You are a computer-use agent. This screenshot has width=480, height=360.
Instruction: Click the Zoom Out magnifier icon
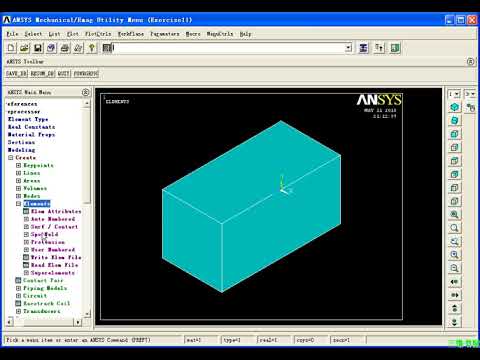tap(454, 268)
